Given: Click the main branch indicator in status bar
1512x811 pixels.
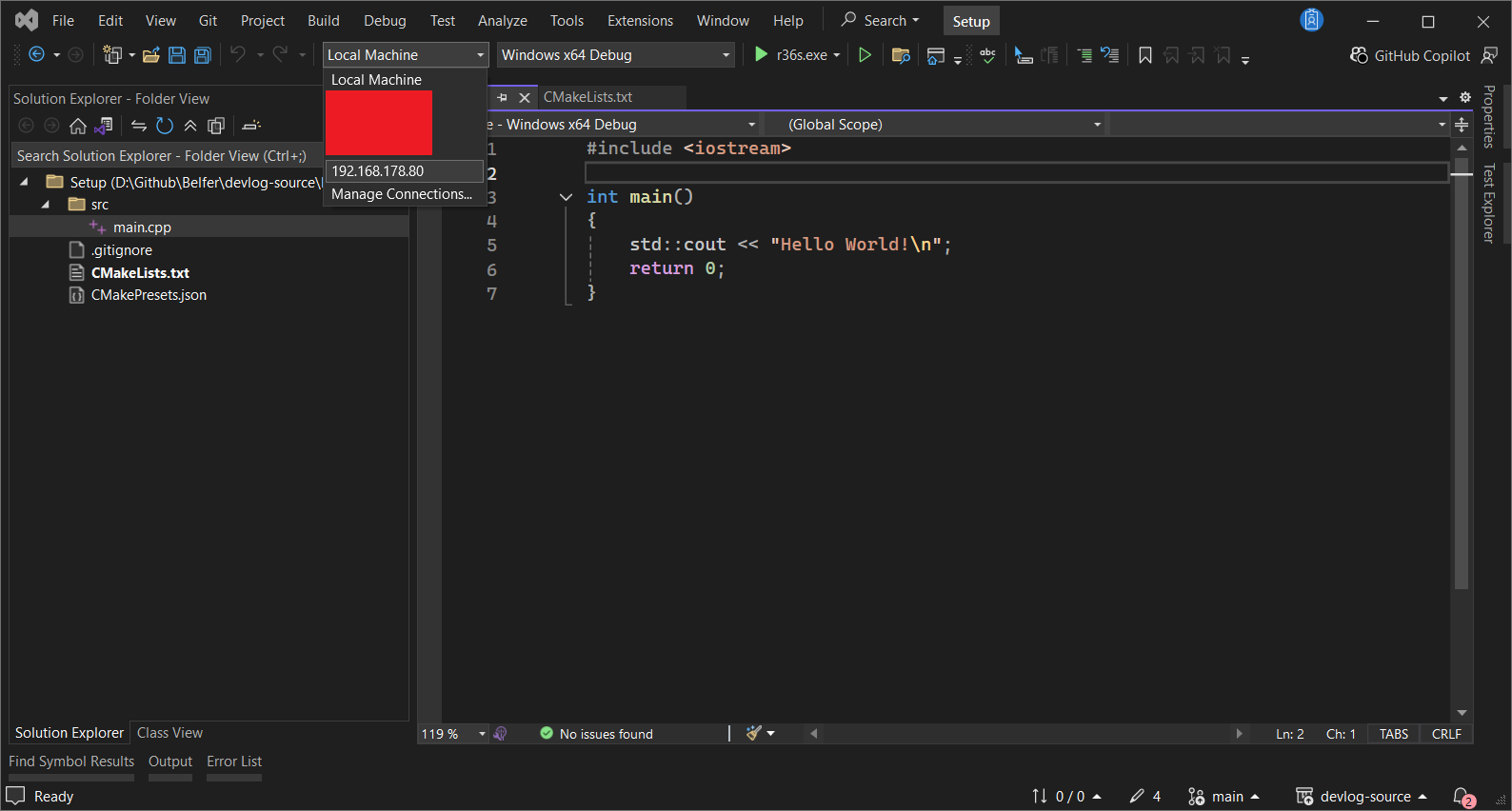Looking at the screenshot, I should [1224, 797].
